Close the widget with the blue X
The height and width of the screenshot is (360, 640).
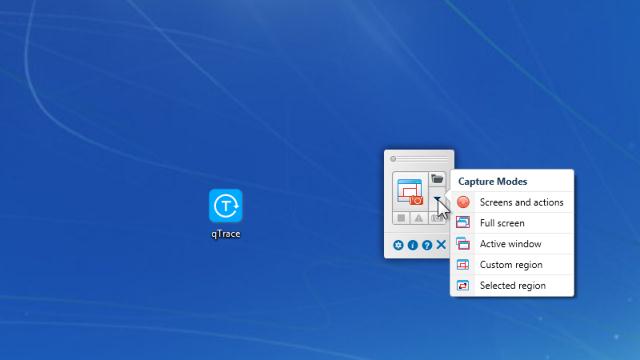441,244
